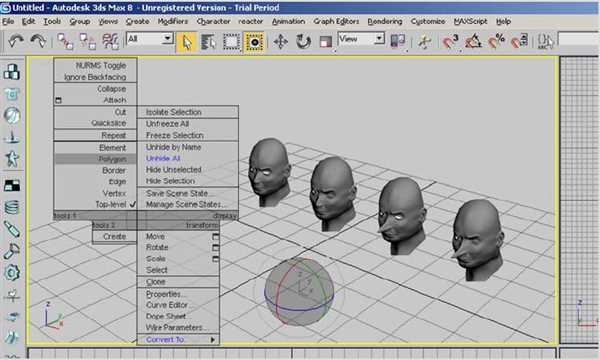
Task: Open the 'View' reference coordinate dropdown
Action: [x=379, y=39]
